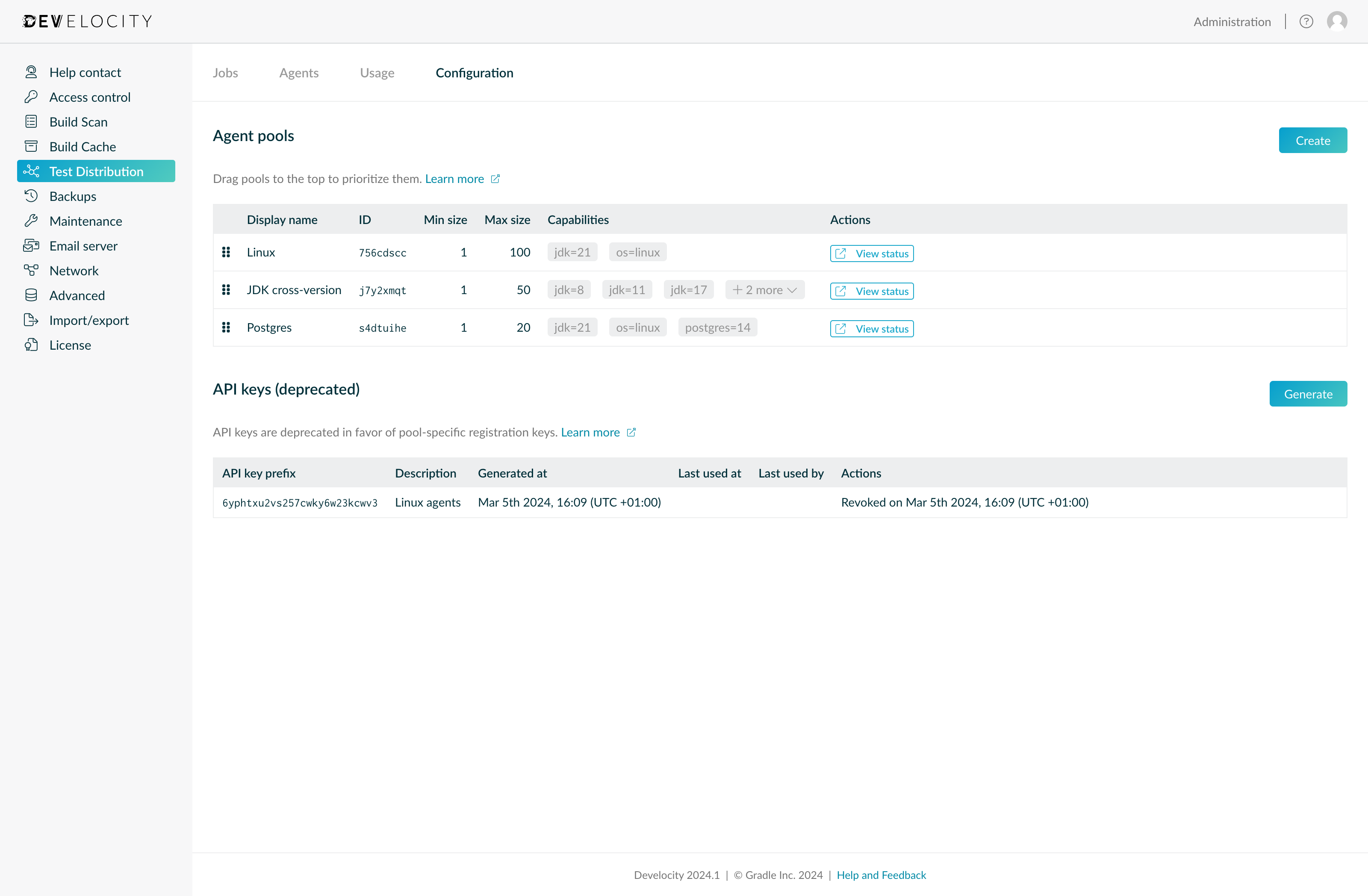Image resolution: width=1368 pixels, height=896 pixels.
Task: Click the user avatar in the top bar
Action: [1337, 21]
